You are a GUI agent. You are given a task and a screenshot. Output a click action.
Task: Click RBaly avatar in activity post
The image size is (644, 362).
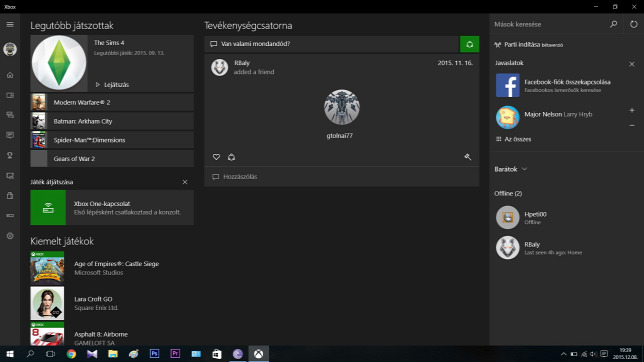pyautogui.click(x=220, y=67)
